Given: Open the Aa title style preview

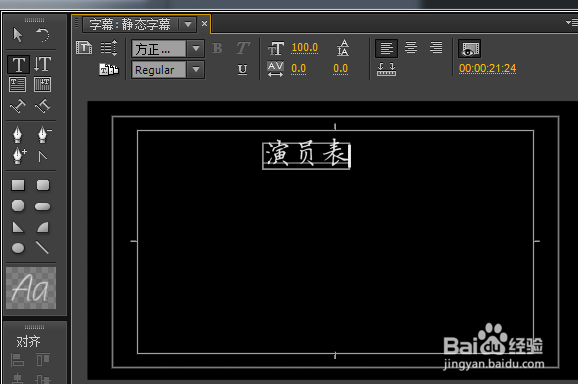Looking at the screenshot, I should [x=31, y=288].
